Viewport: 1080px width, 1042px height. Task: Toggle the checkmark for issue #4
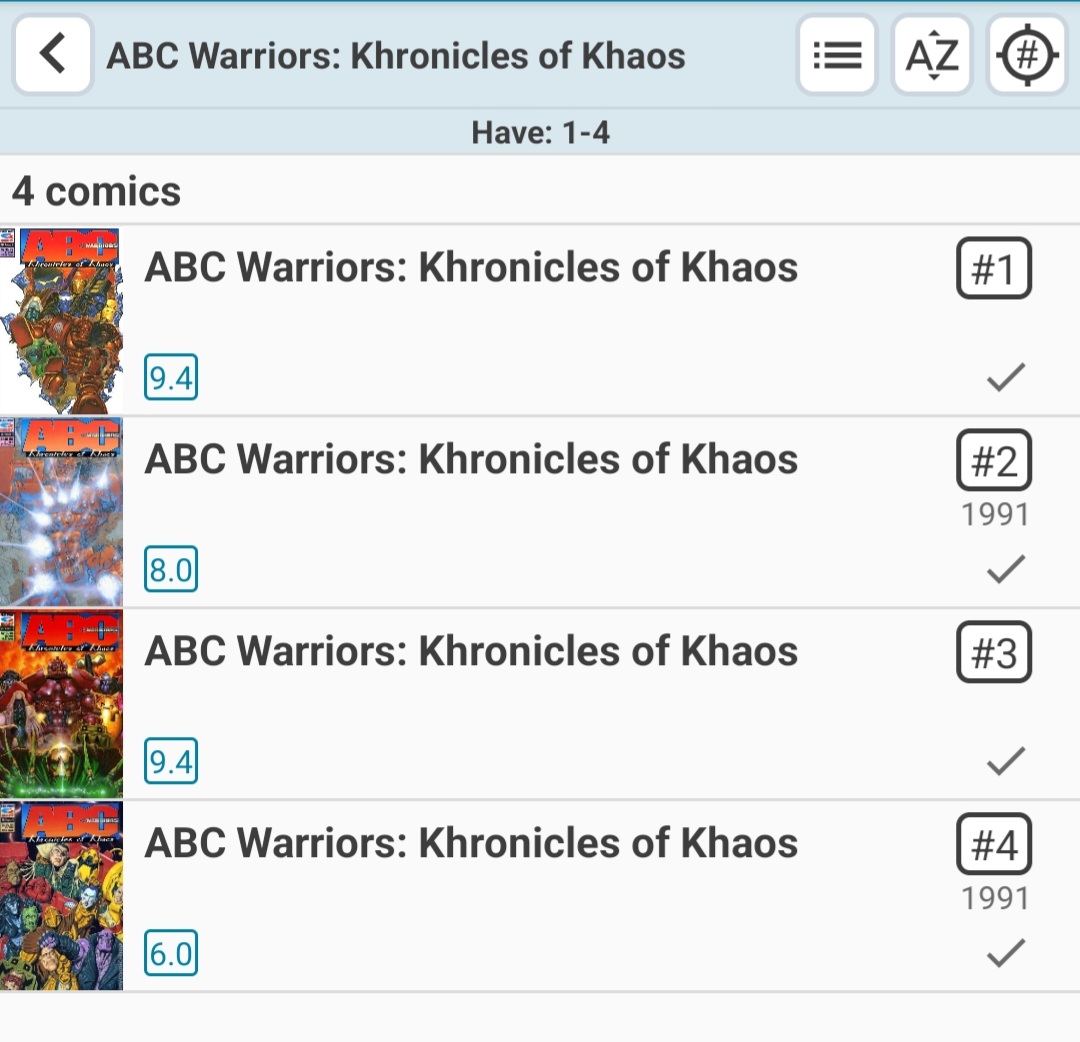point(1005,953)
